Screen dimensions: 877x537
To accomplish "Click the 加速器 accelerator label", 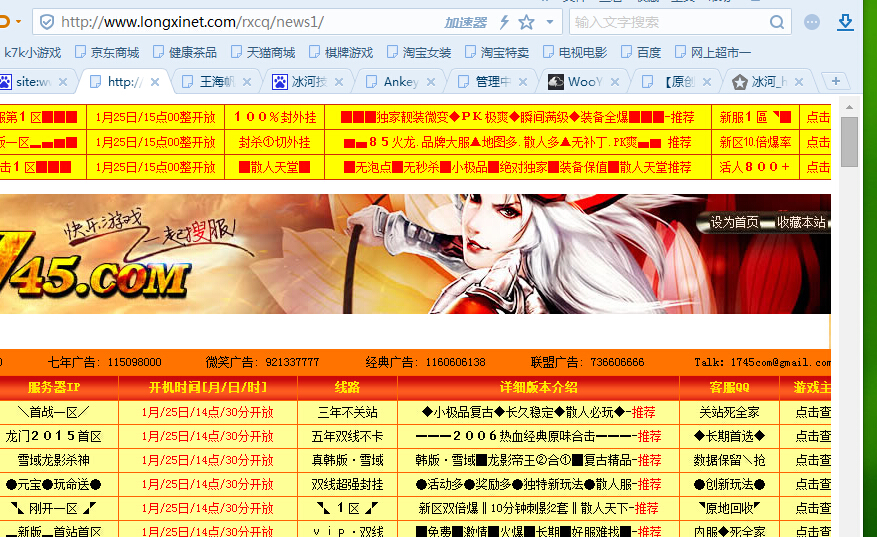I will tap(465, 22).
